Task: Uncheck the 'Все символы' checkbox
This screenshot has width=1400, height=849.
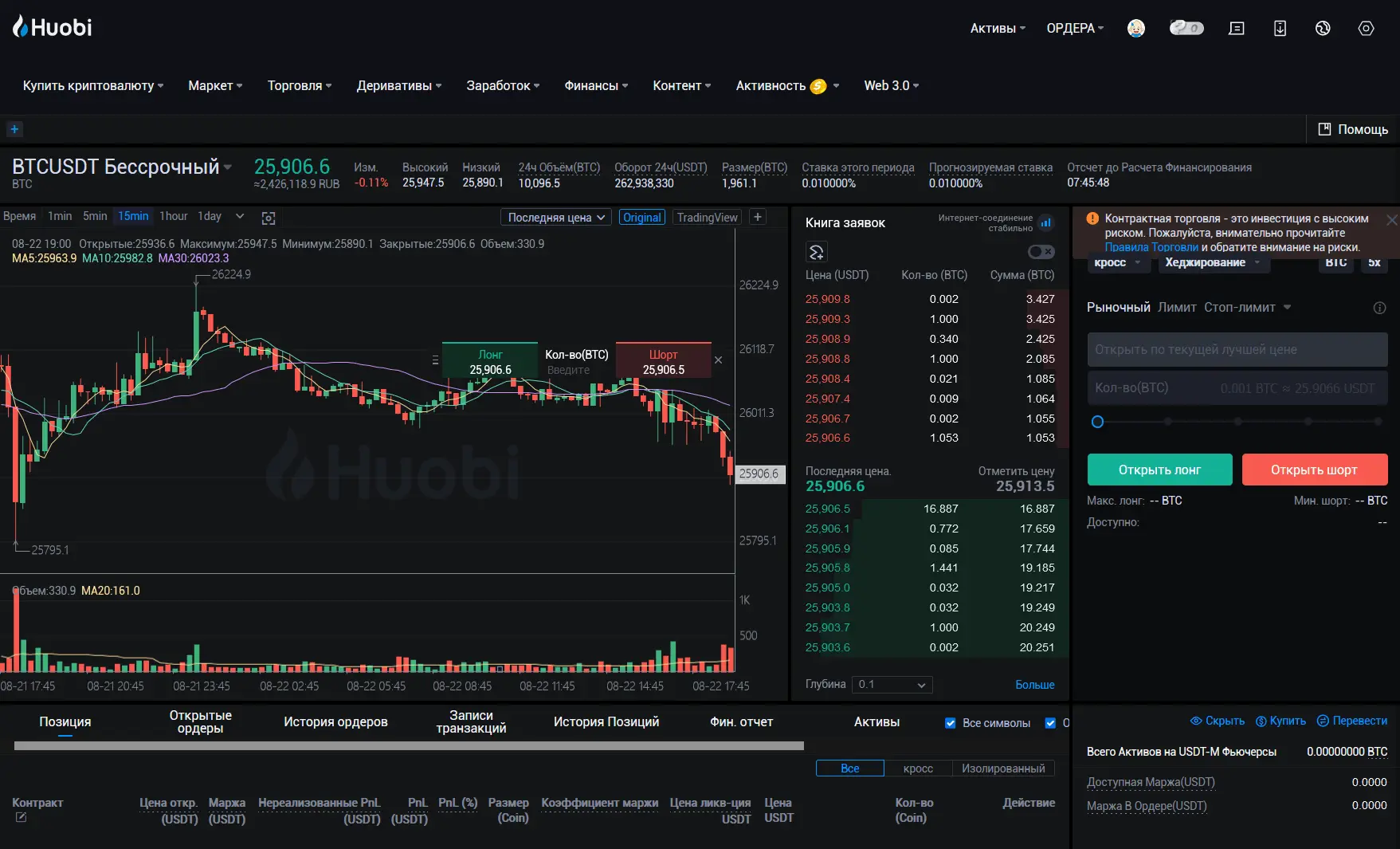Action: [950, 723]
